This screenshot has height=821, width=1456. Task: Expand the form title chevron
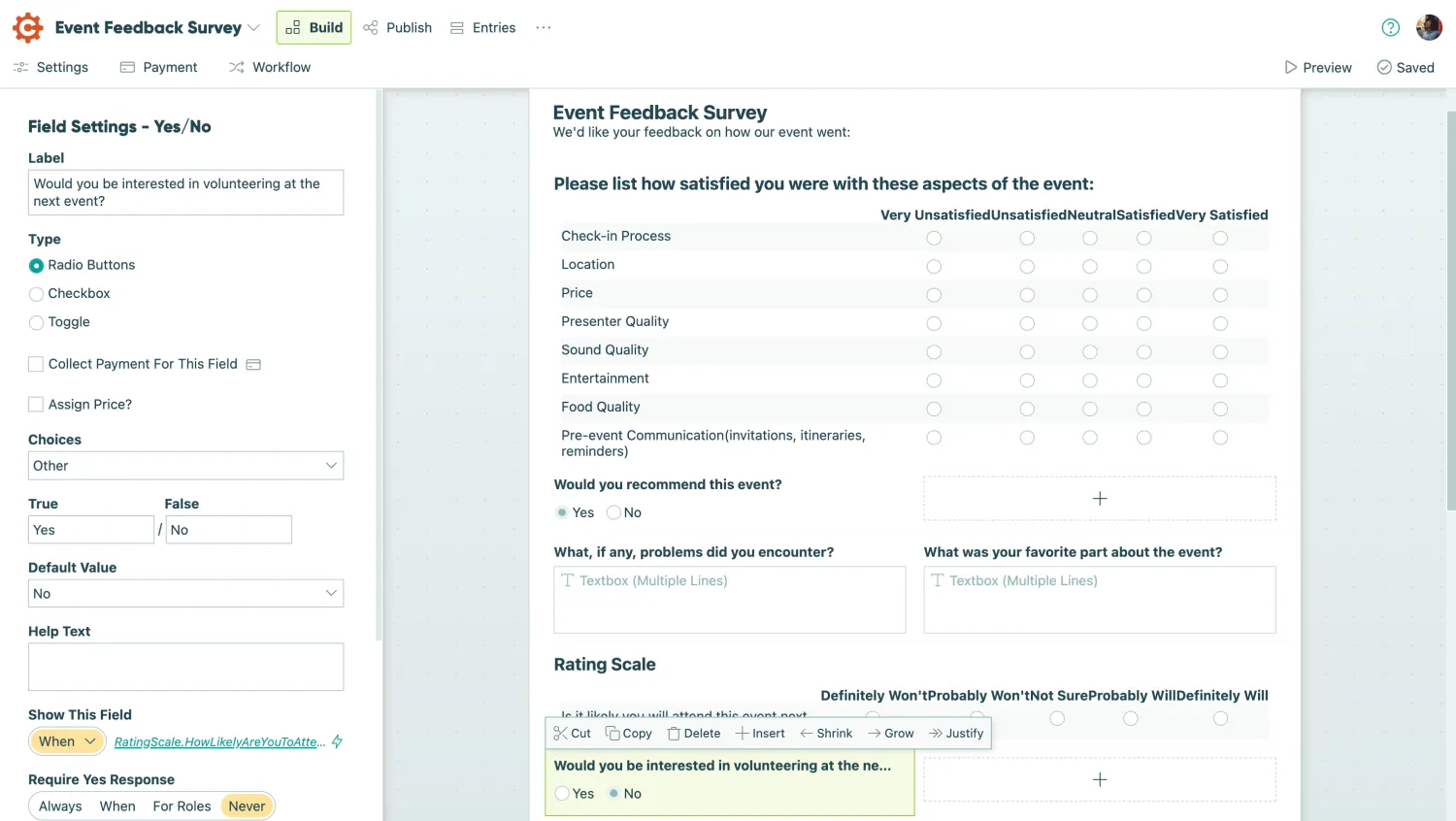point(253,27)
